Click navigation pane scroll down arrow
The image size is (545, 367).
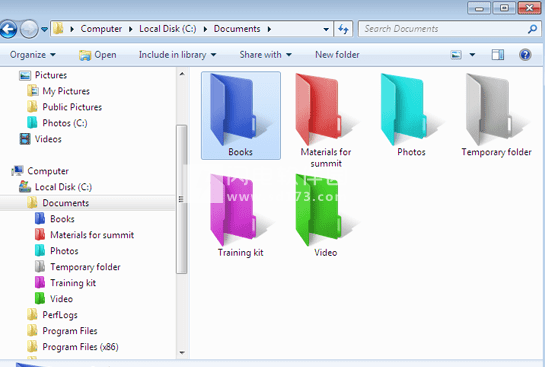(x=182, y=352)
